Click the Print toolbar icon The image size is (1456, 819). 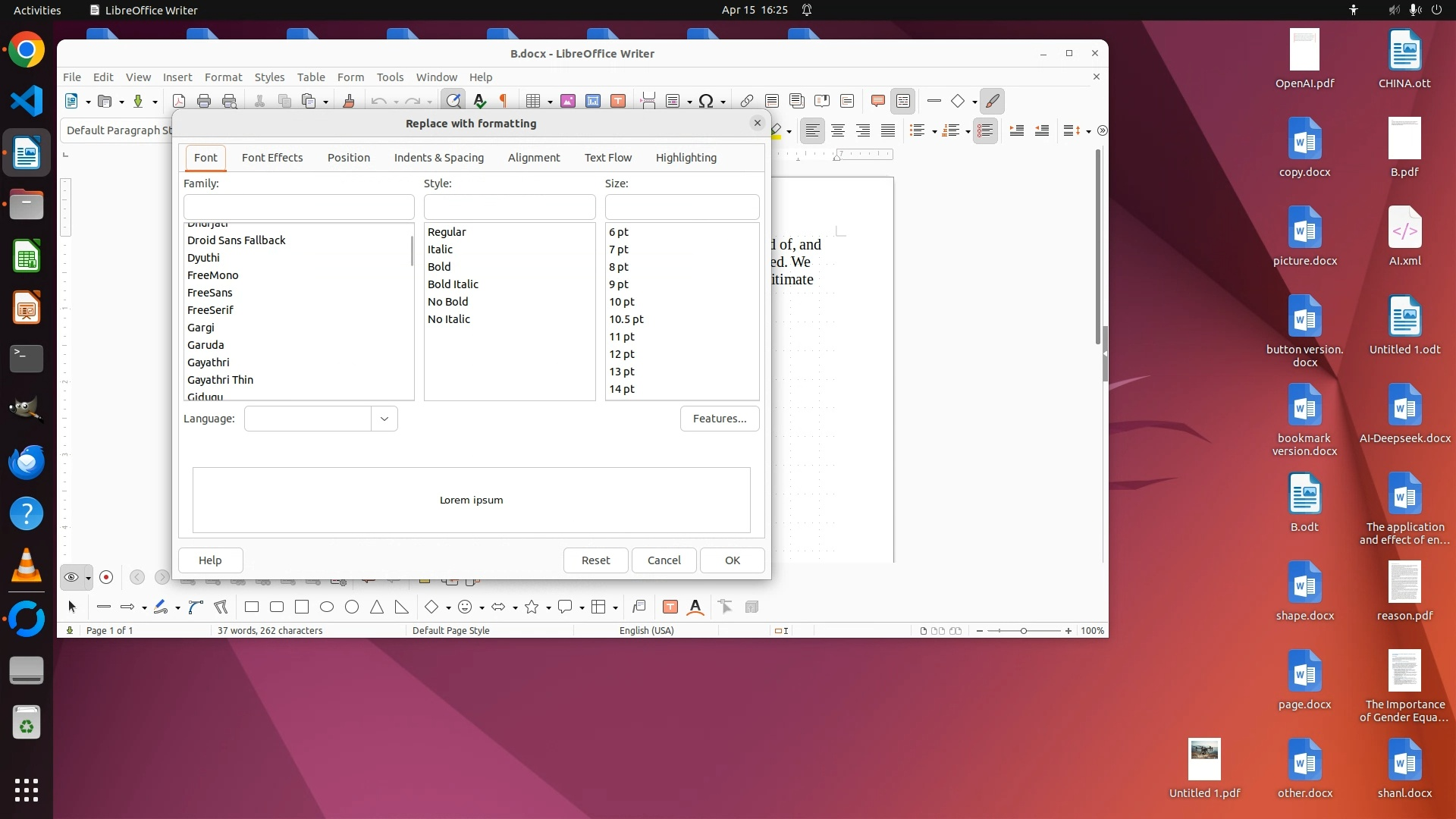click(x=204, y=101)
